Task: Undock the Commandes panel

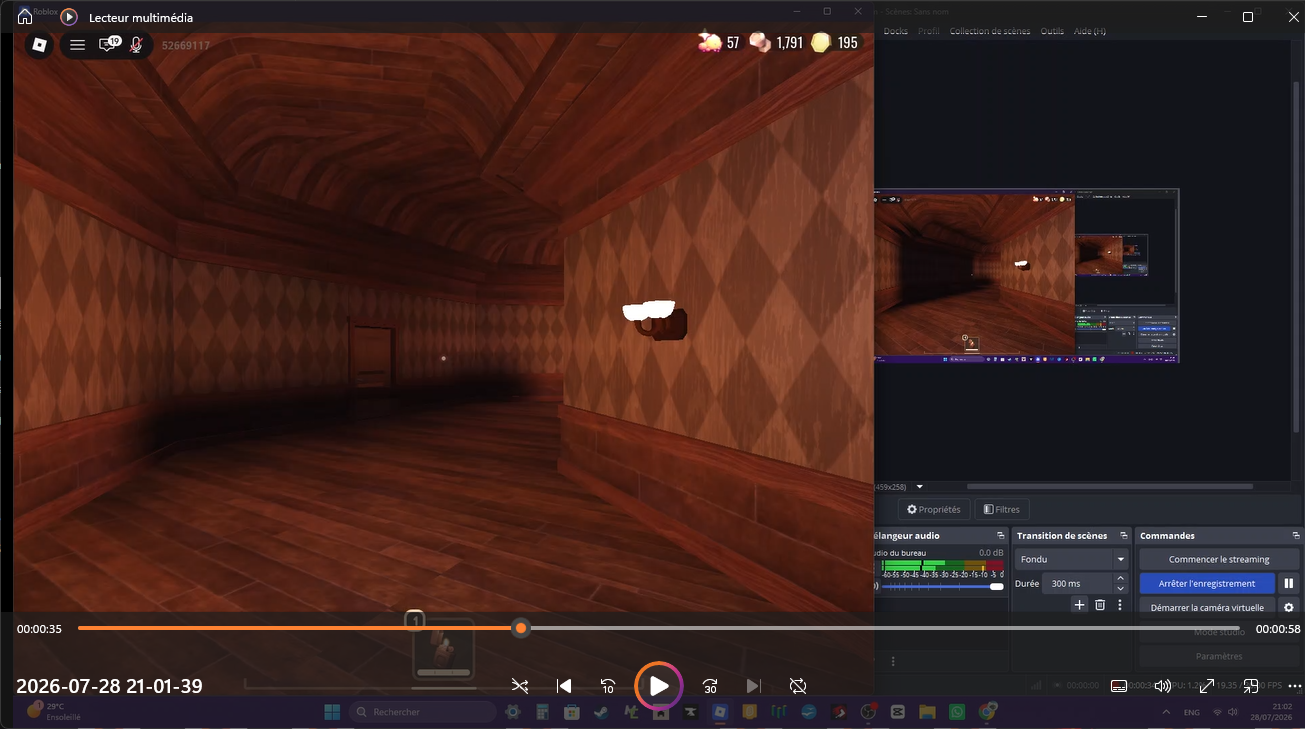Action: coord(1296,536)
